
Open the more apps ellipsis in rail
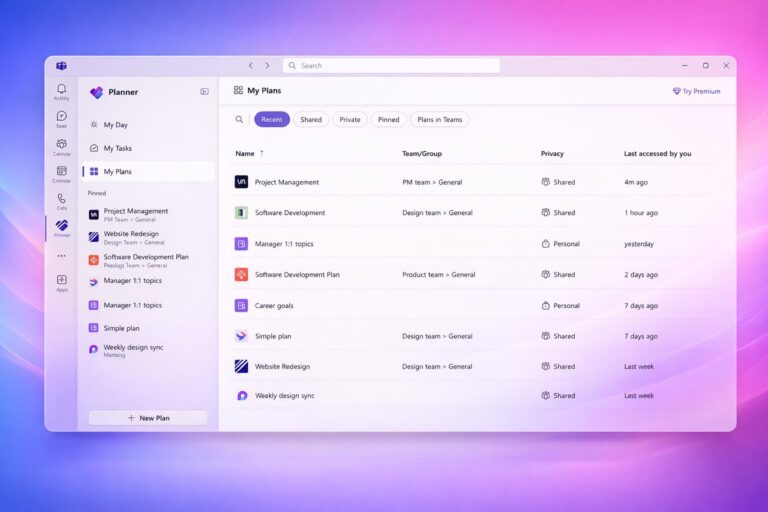pyautogui.click(x=61, y=256)
